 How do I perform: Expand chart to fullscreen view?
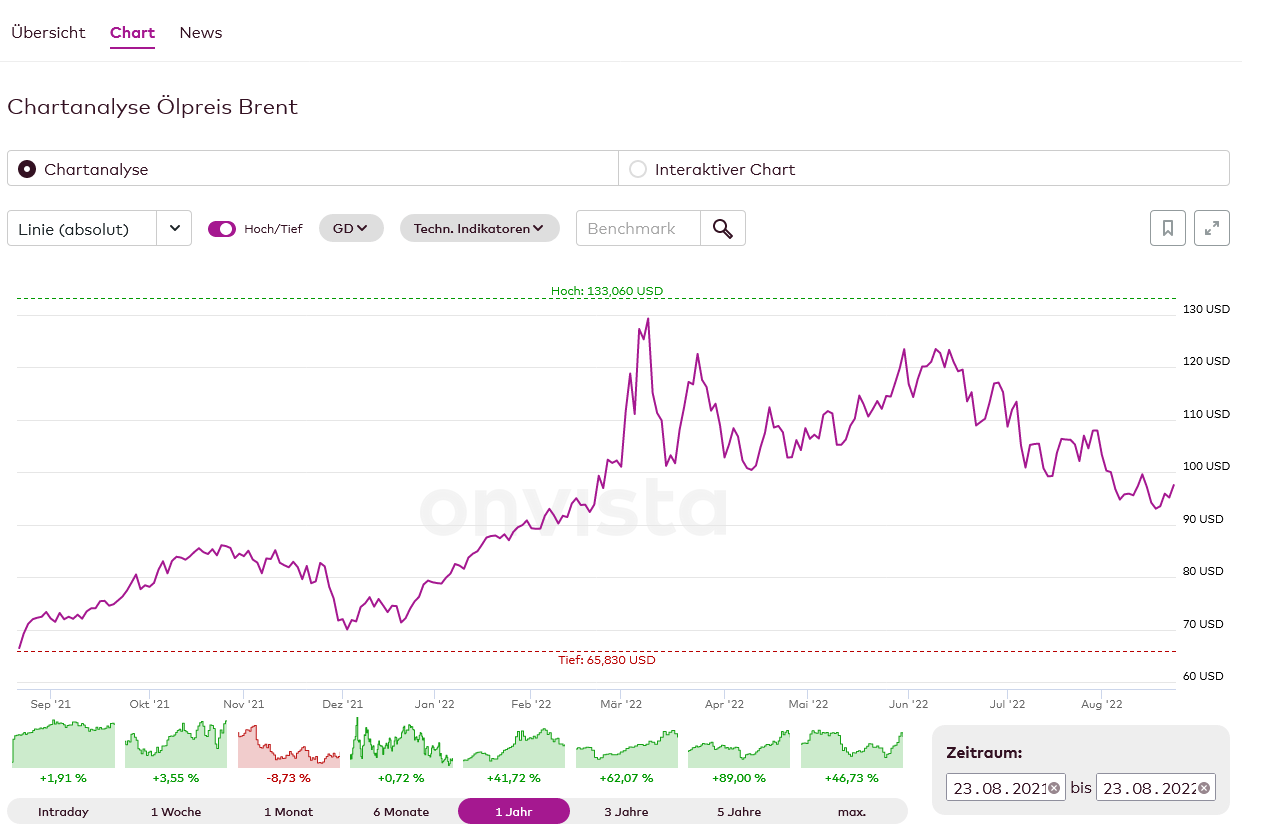point(1211,228)
